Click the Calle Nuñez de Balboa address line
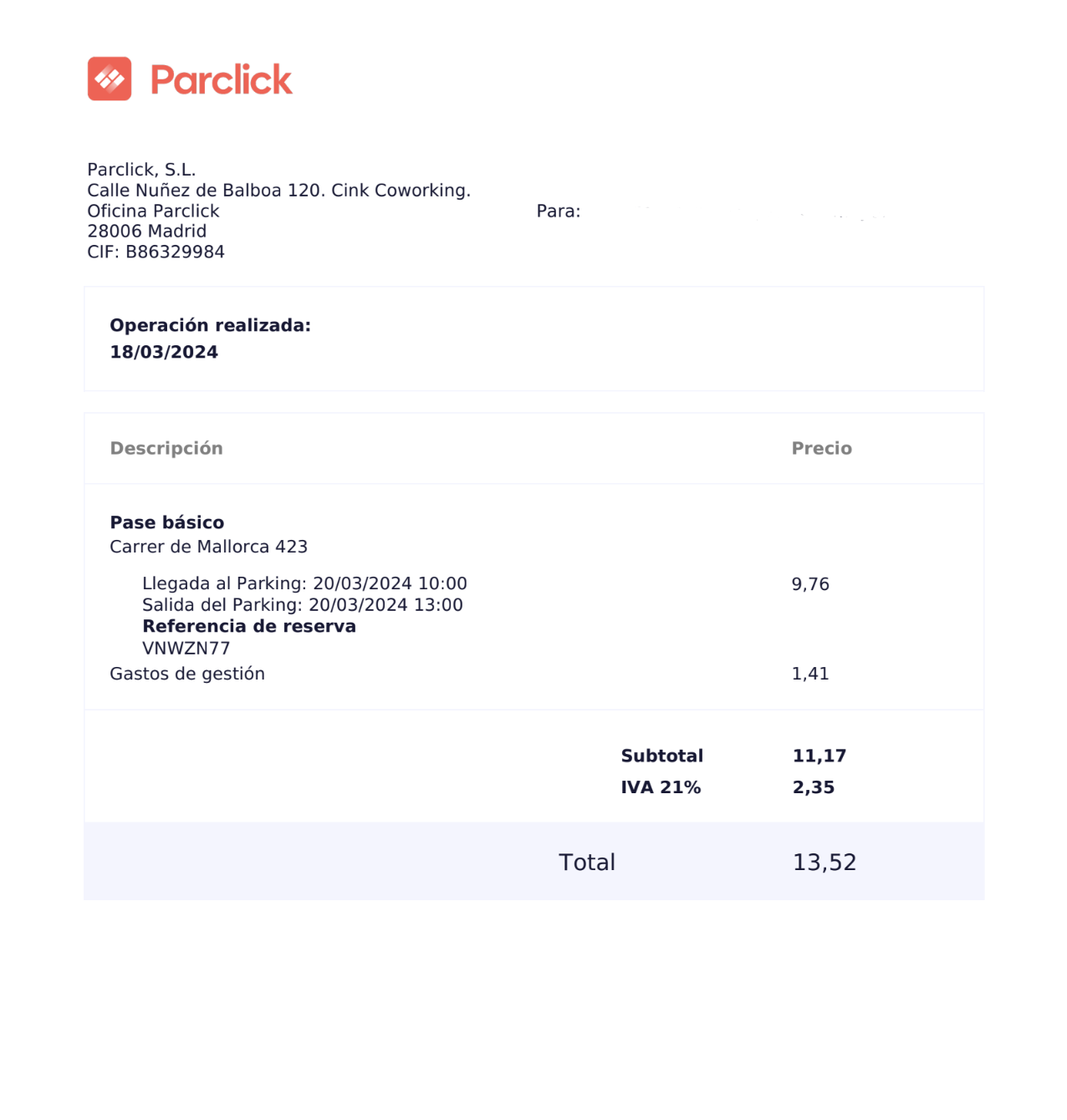 (278, 191)
